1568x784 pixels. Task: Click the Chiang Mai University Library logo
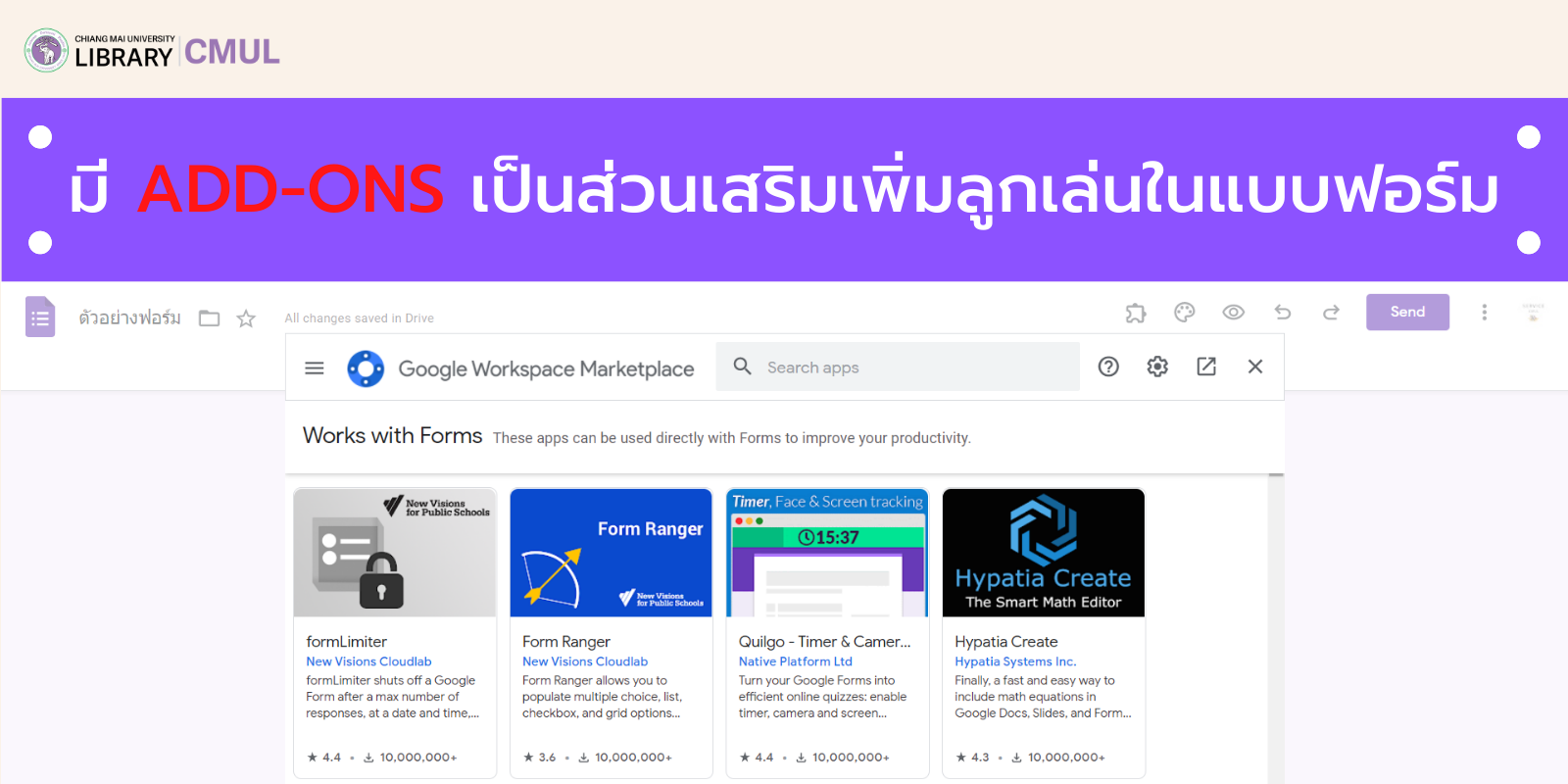[x=152, y=51]
